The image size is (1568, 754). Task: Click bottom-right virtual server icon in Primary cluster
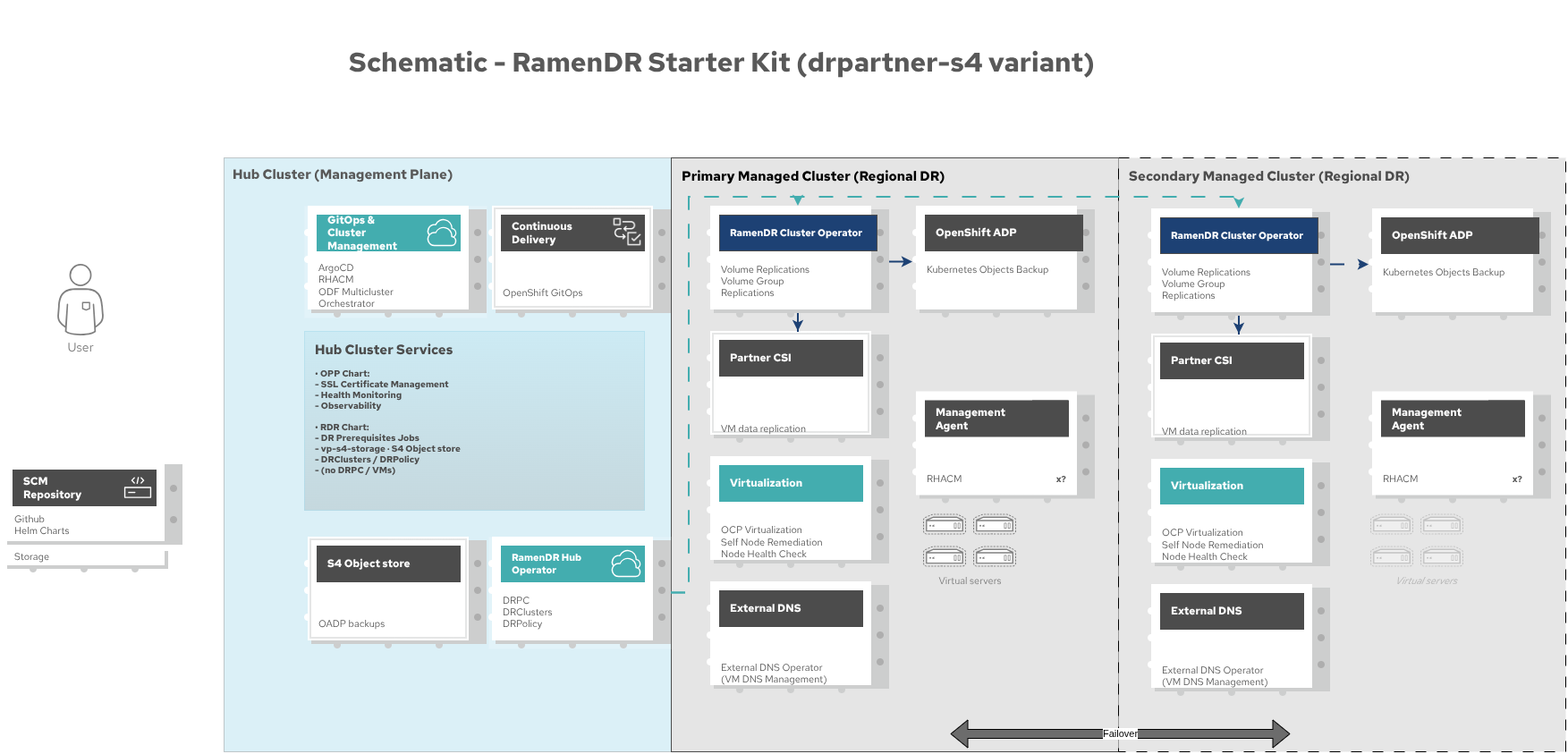995,557
